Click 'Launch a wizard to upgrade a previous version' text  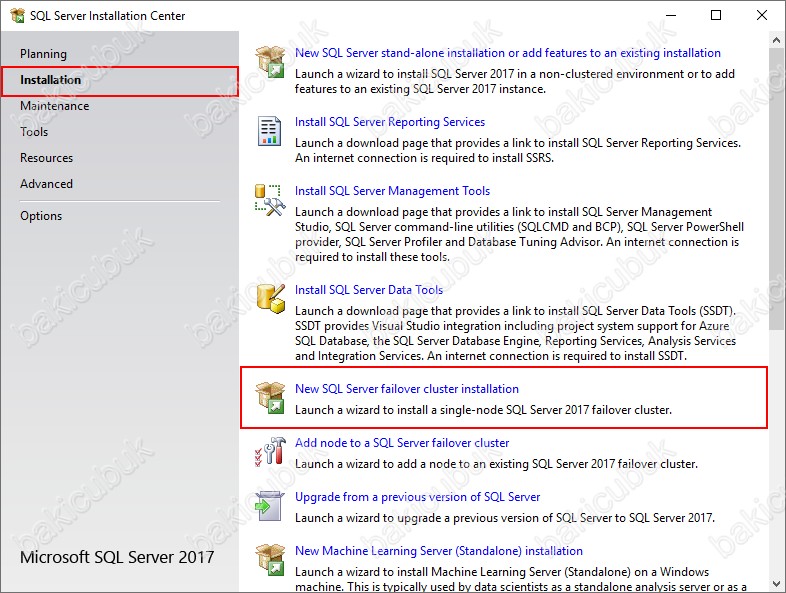click(x=505, y=518)
